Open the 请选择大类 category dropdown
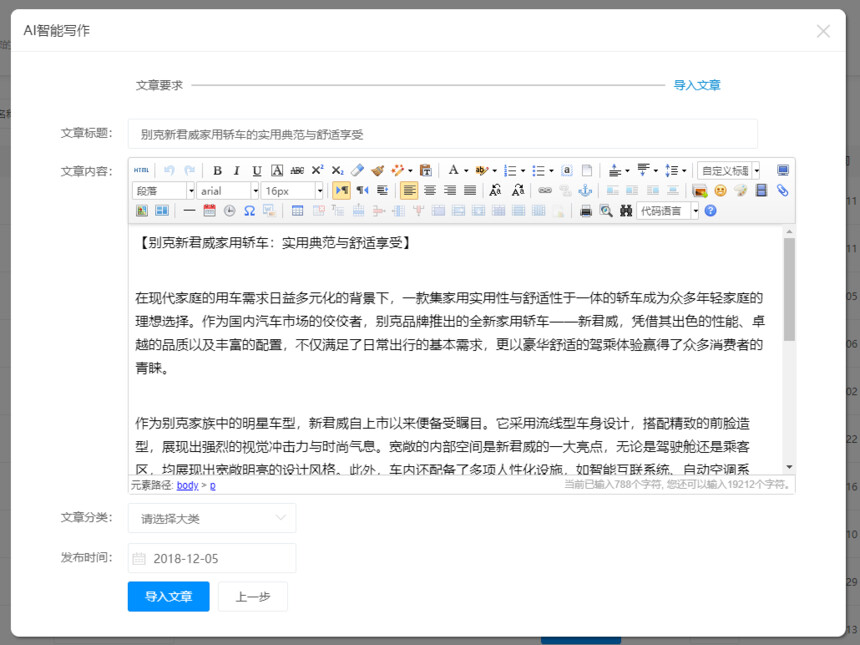 click(212, 518)
